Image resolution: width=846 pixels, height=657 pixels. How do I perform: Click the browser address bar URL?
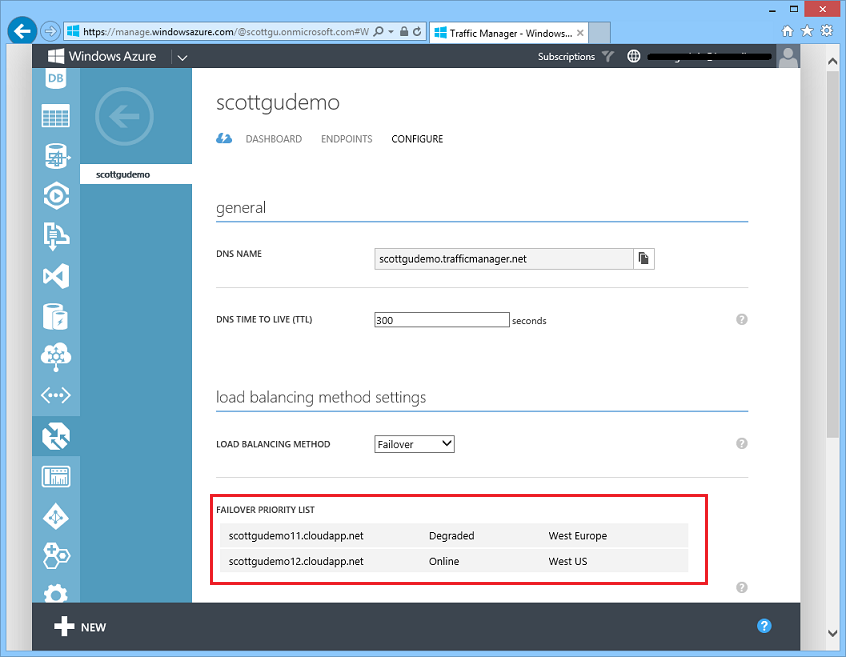(x=226, y=32)
